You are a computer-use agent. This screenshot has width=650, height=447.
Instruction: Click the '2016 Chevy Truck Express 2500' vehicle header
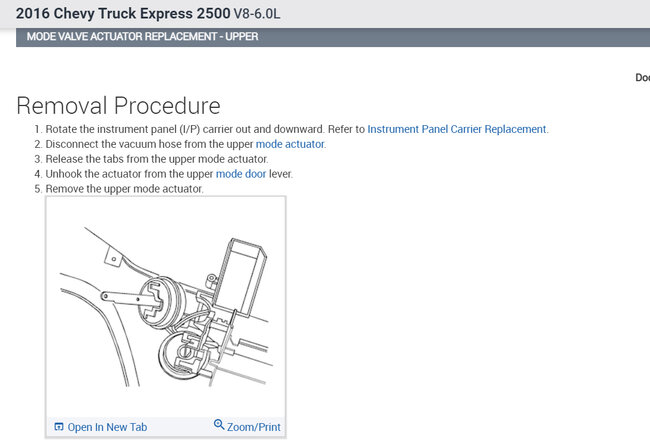coord(148,13)
